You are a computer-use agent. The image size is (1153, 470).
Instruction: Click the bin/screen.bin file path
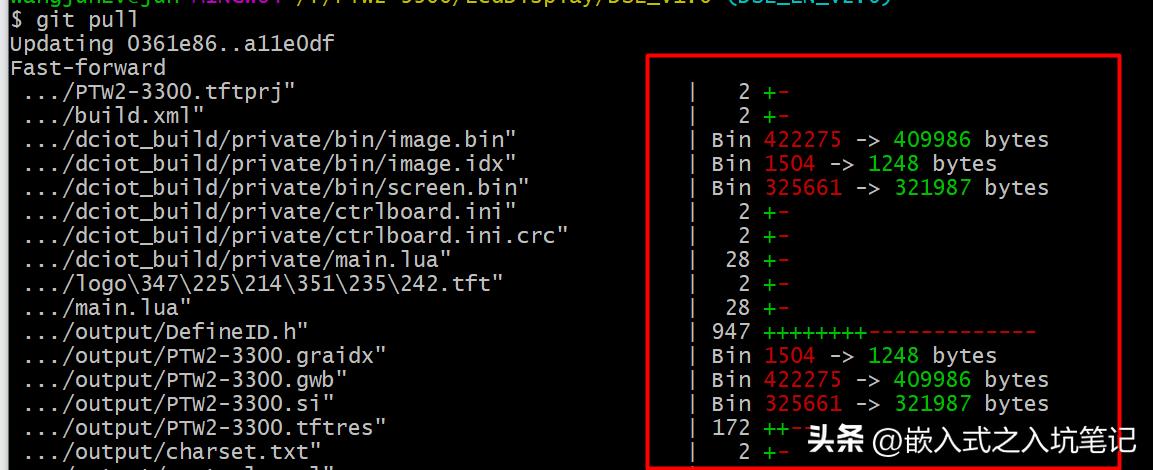[276, 188]
